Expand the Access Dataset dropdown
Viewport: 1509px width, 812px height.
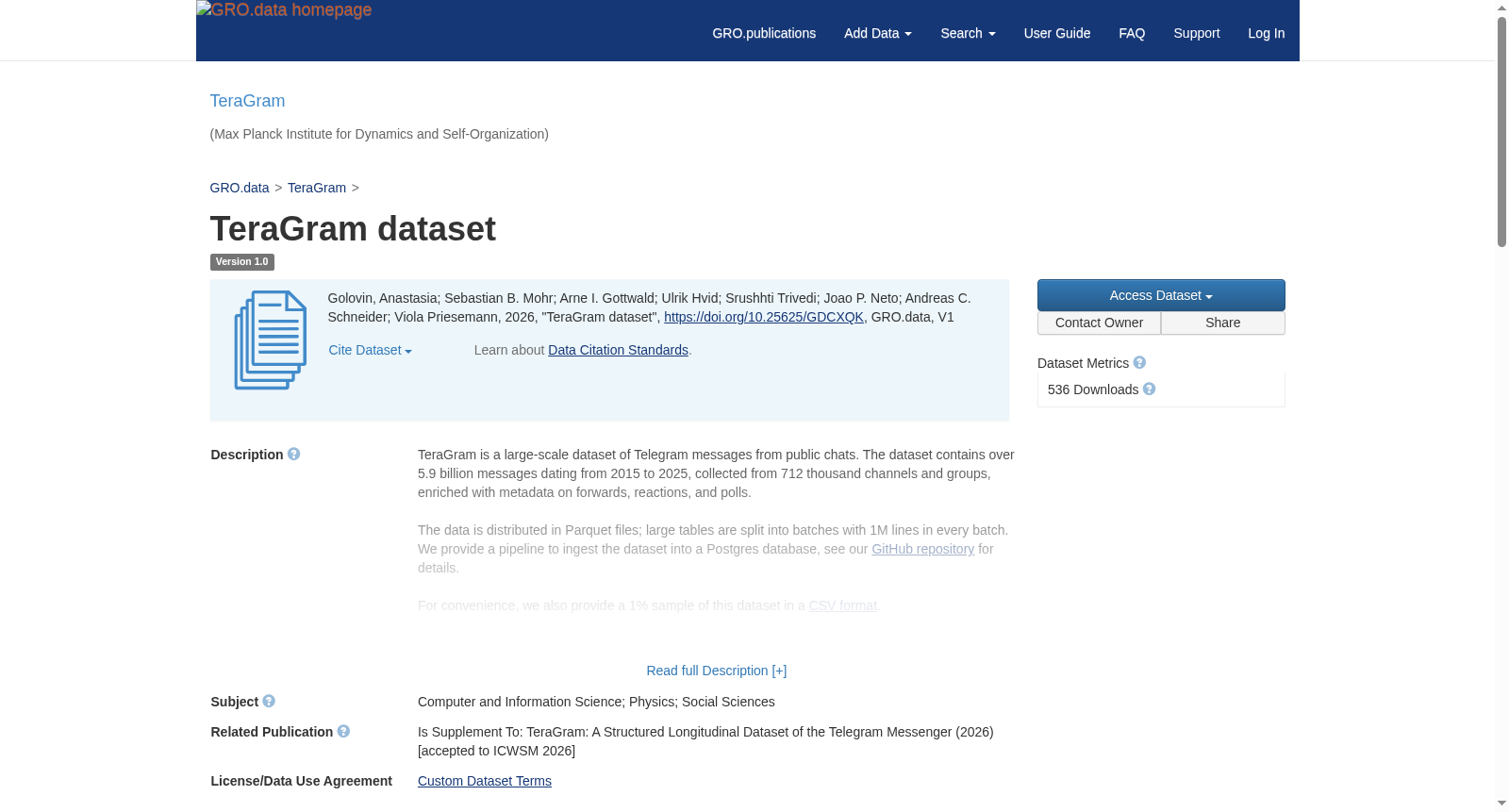[1161, 295]
